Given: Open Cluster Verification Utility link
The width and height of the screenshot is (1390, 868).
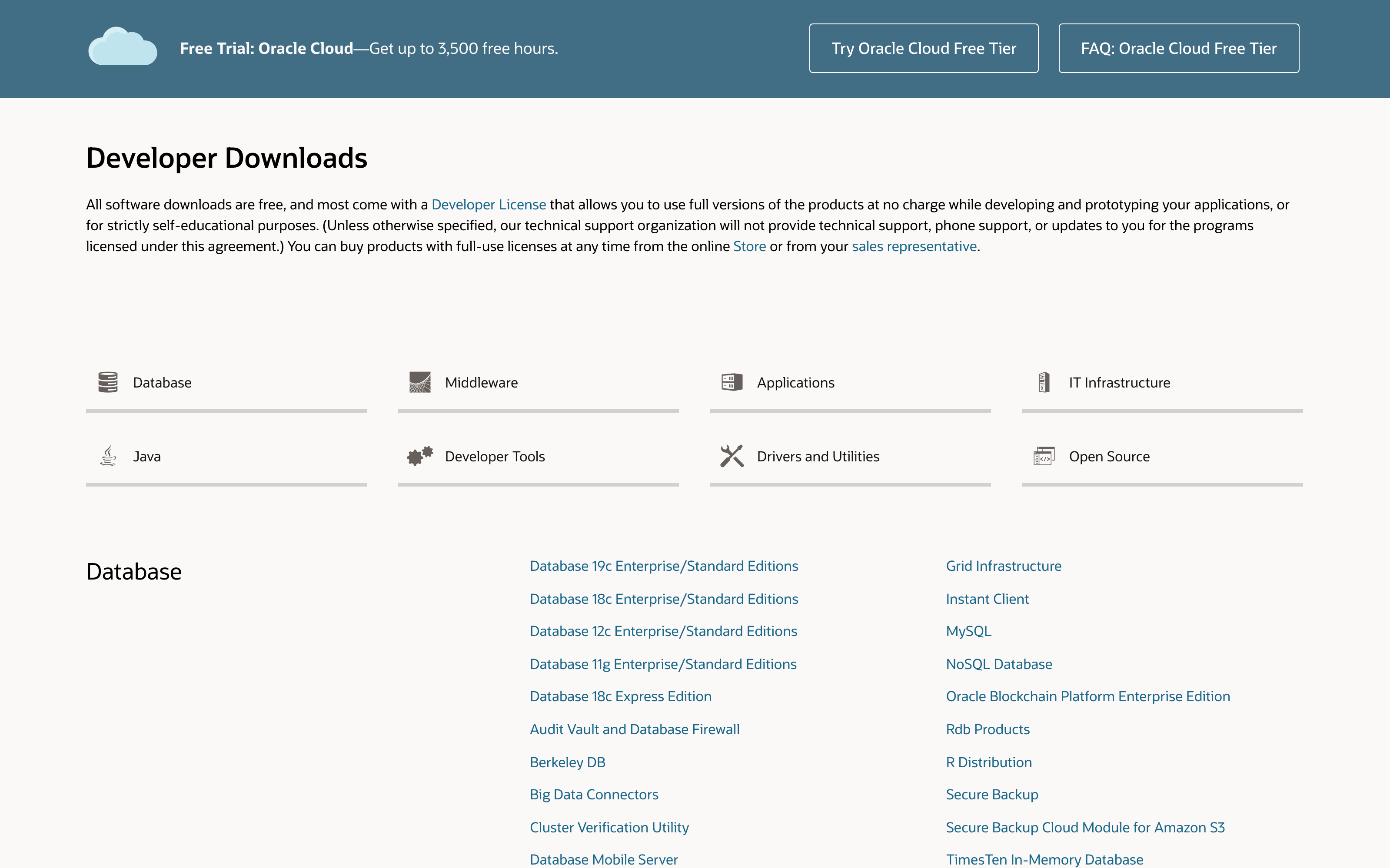Looking at the screenshot, I should click(609, 827).
